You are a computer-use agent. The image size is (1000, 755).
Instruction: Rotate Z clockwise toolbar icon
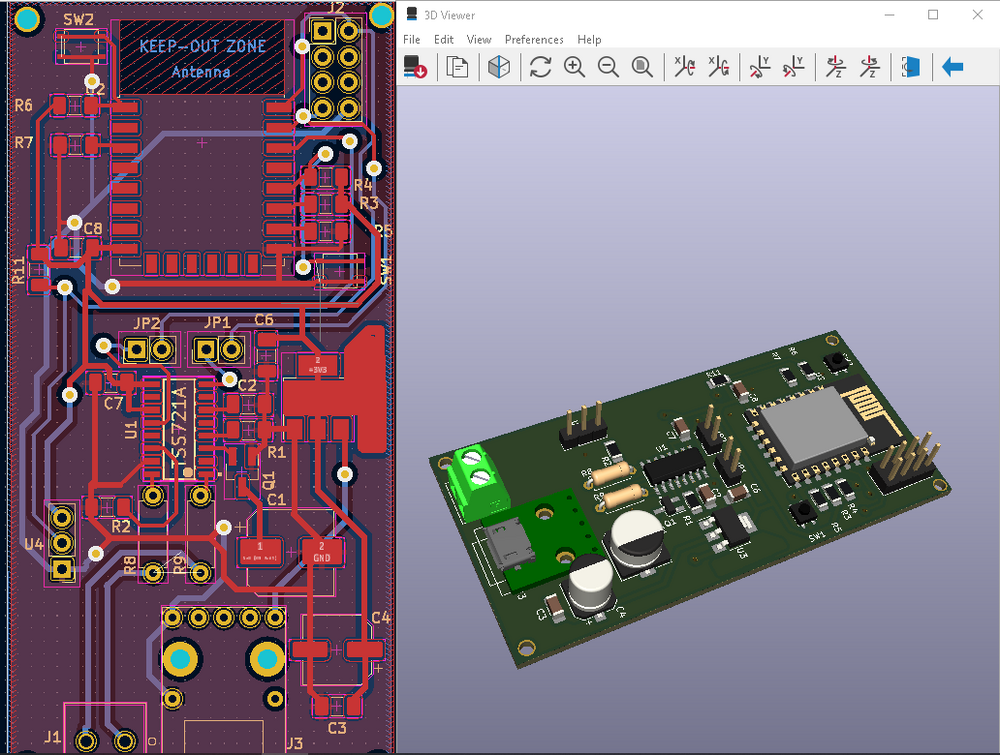(x=835, y=67)
